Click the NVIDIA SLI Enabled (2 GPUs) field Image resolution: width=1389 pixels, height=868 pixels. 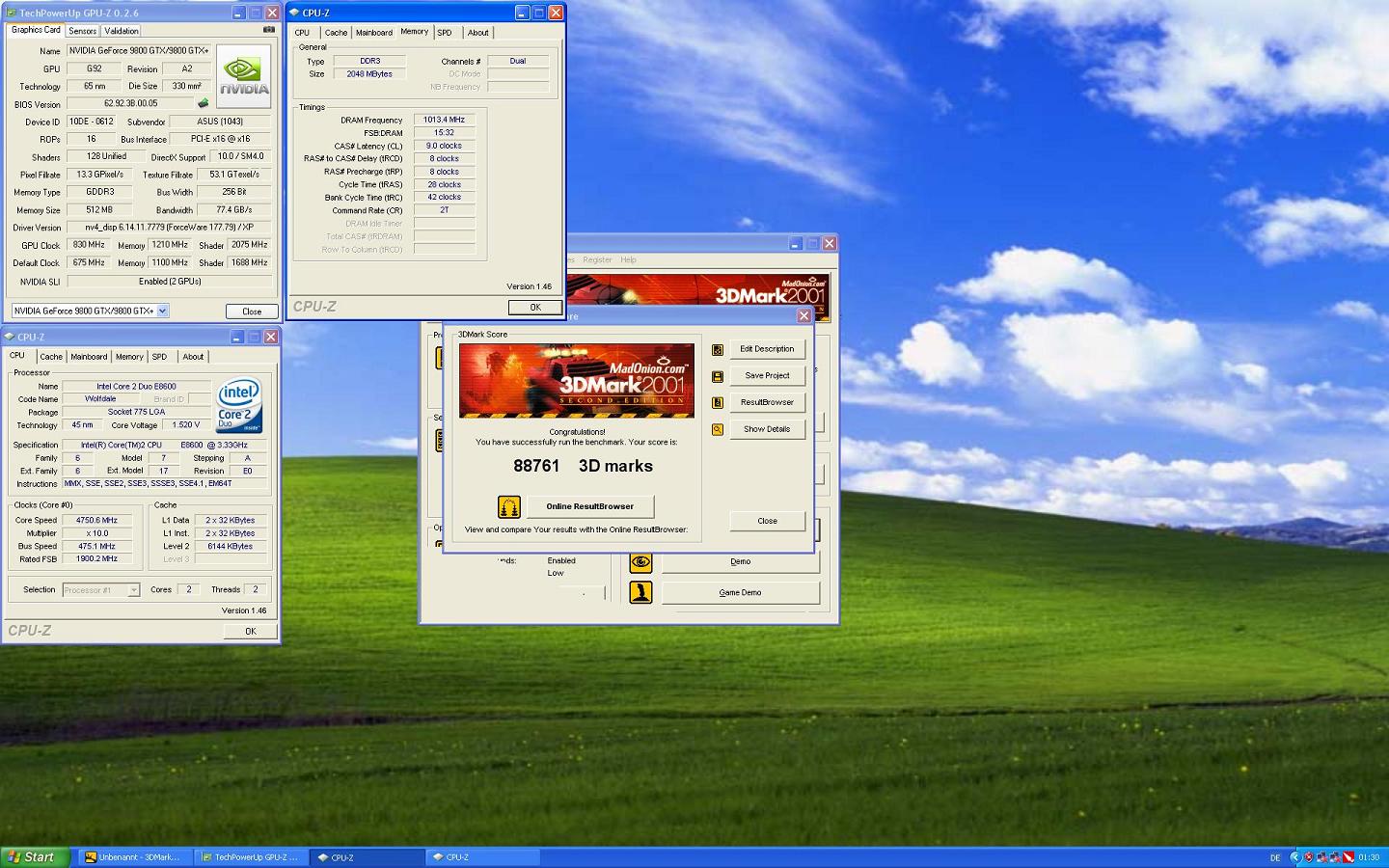tap(169, 282)
